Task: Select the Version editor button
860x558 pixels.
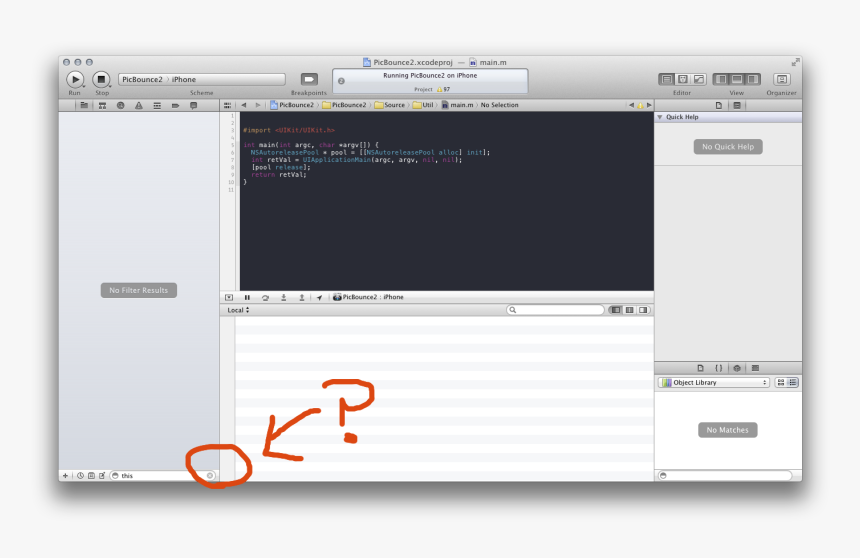Action: 699,80
